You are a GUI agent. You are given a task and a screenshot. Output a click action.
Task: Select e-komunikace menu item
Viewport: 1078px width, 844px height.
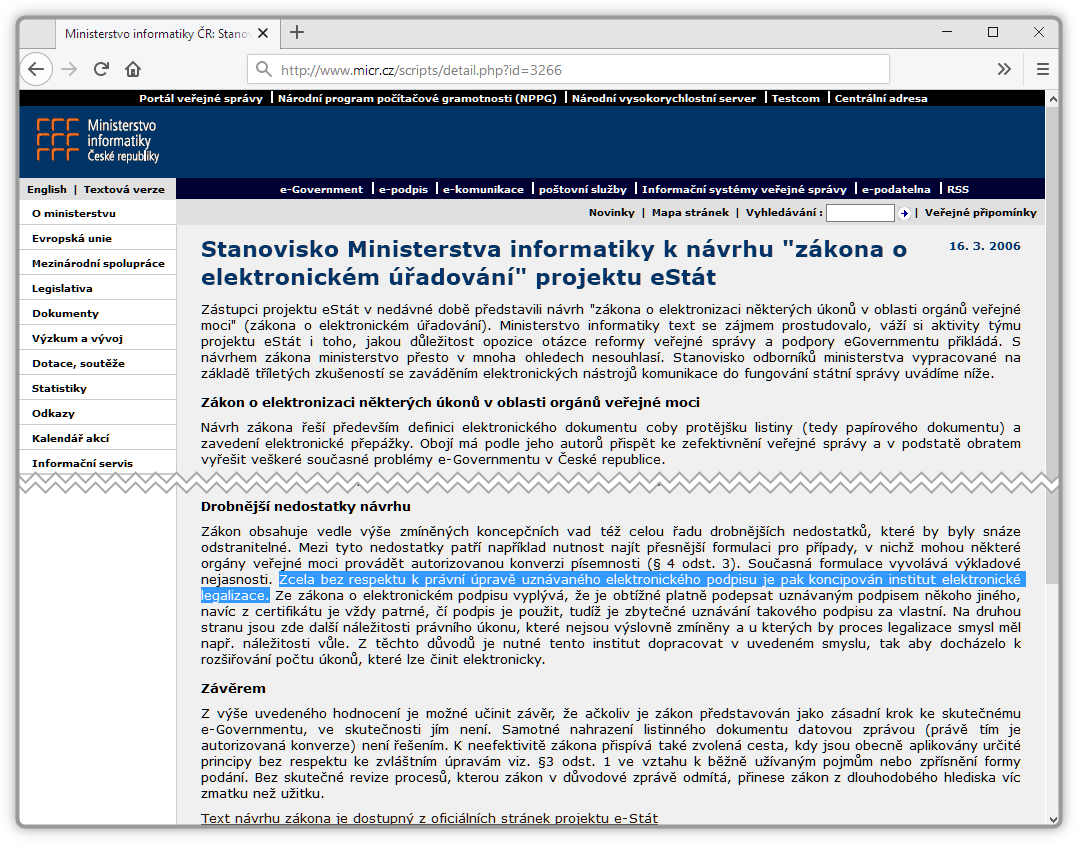483,189
